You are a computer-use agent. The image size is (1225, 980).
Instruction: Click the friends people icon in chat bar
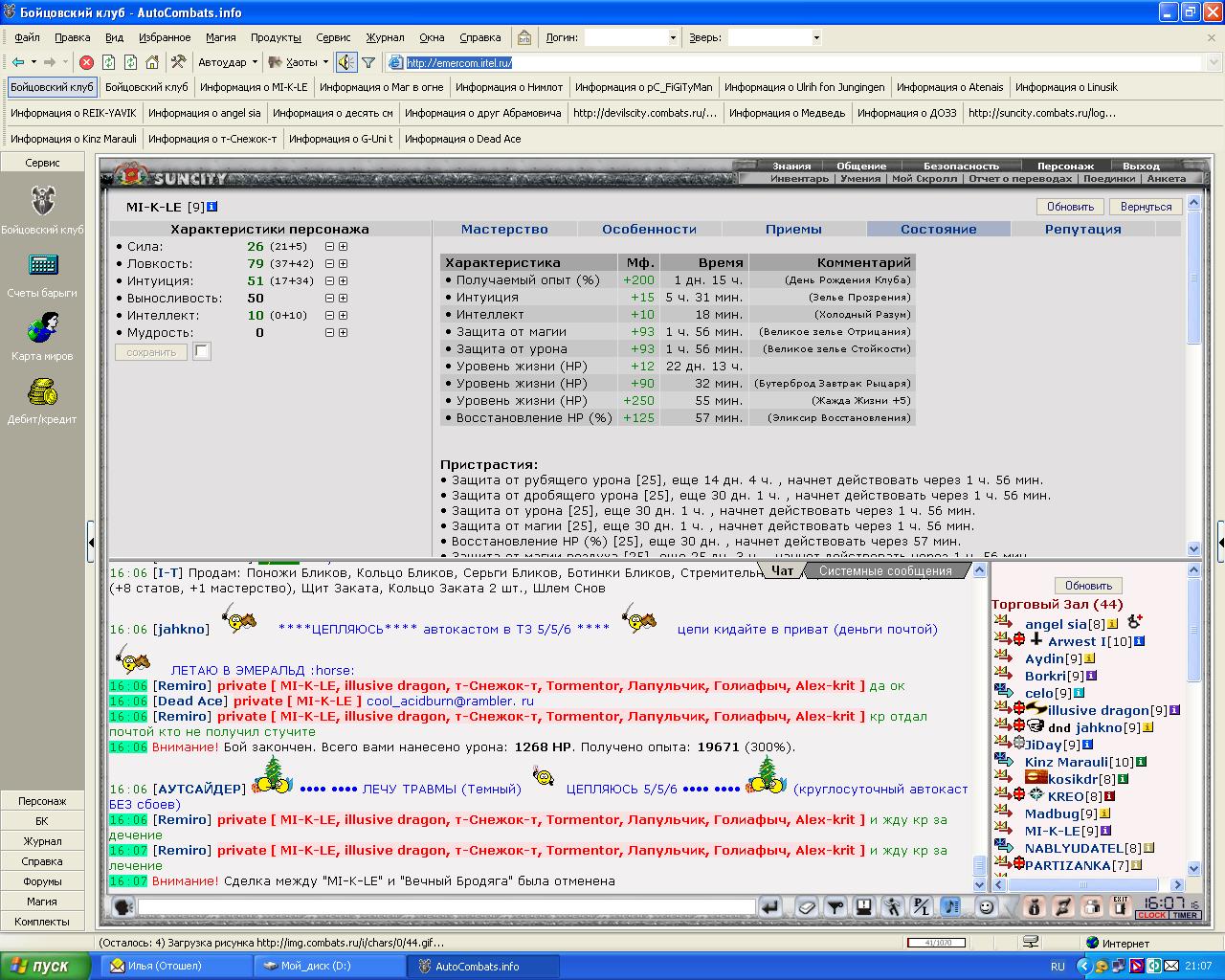coord(1091,906)
